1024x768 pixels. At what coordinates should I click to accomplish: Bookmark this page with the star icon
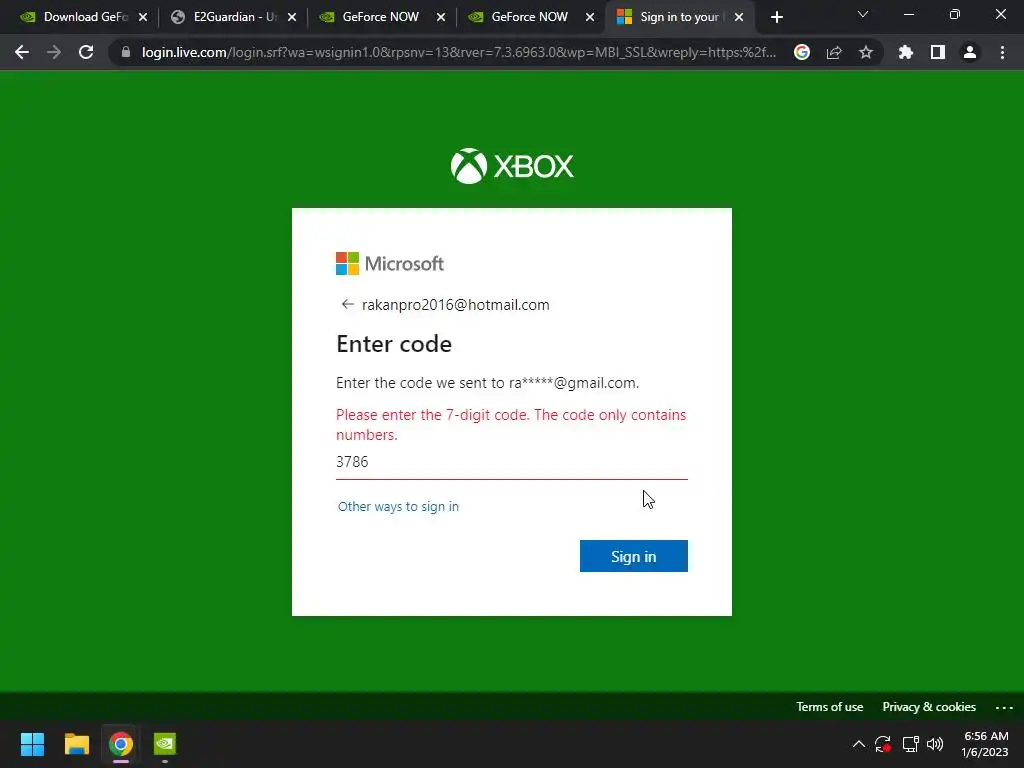coord(866,52)
